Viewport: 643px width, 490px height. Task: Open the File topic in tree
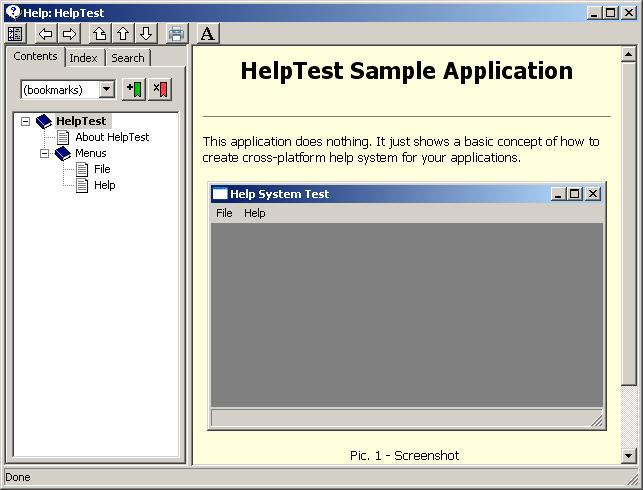tap(102, 169)
